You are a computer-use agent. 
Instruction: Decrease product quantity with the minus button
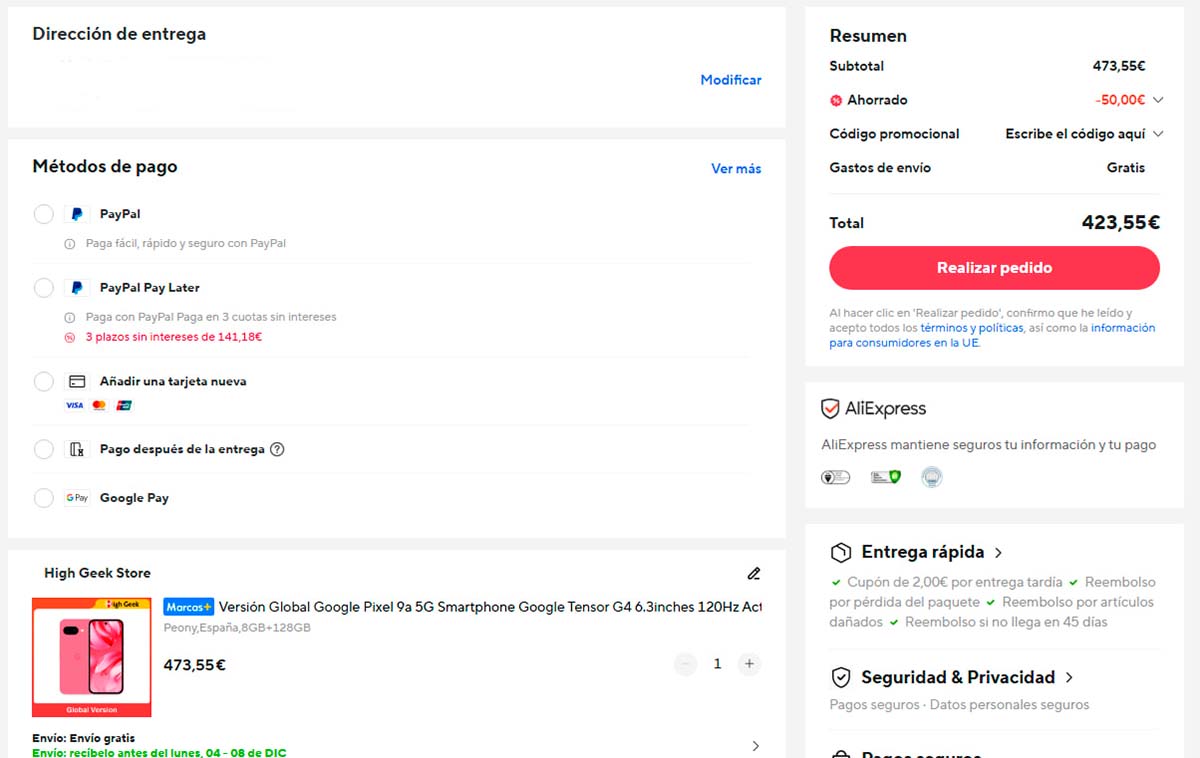point(685,664)
